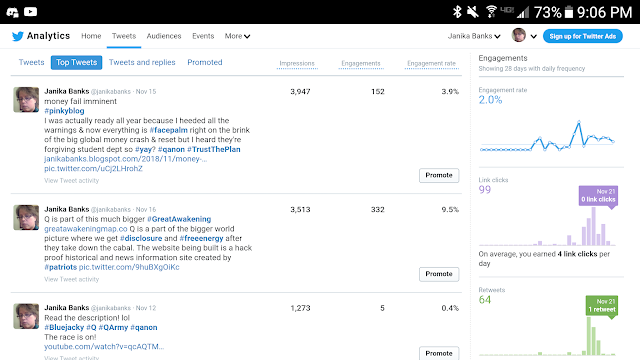640x360 pixels.
Task: Open the YouTube notification icon in status bar
Action: [x=30, y=12]
